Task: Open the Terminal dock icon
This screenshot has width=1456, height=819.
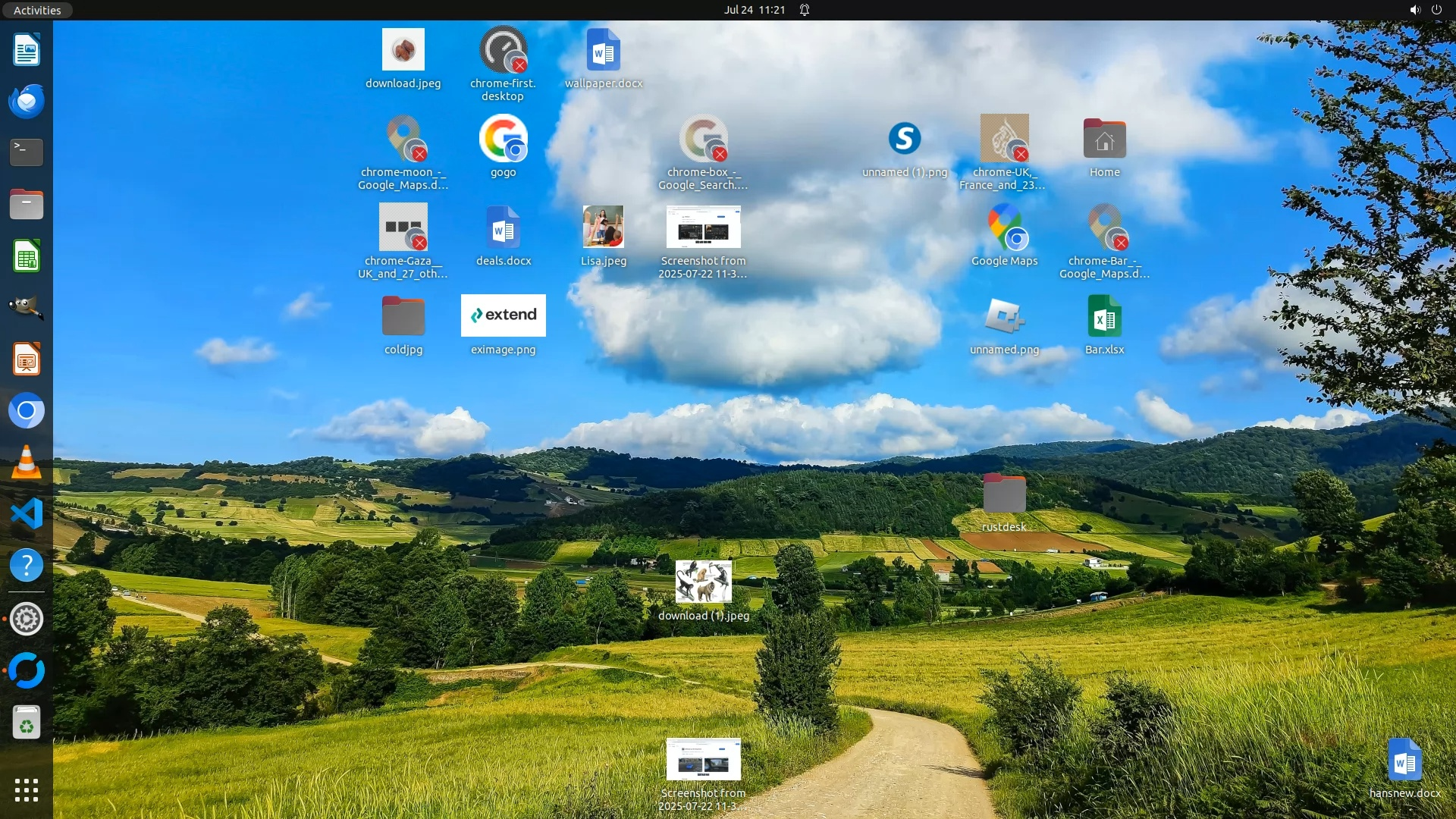Action: coord(27,152)
